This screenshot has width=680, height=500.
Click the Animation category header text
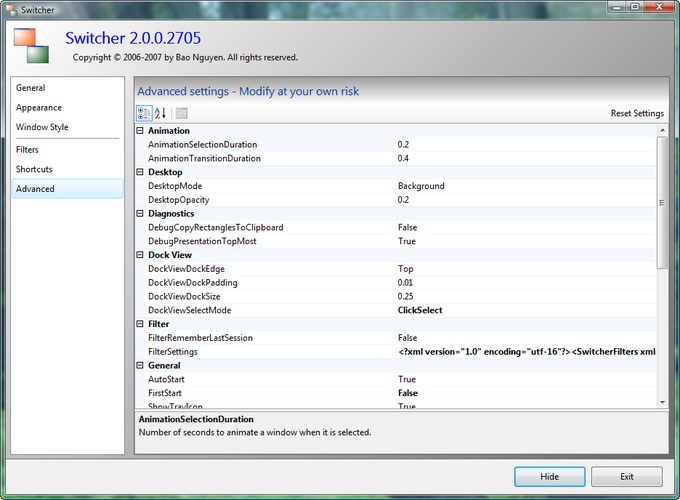point(169,131)
